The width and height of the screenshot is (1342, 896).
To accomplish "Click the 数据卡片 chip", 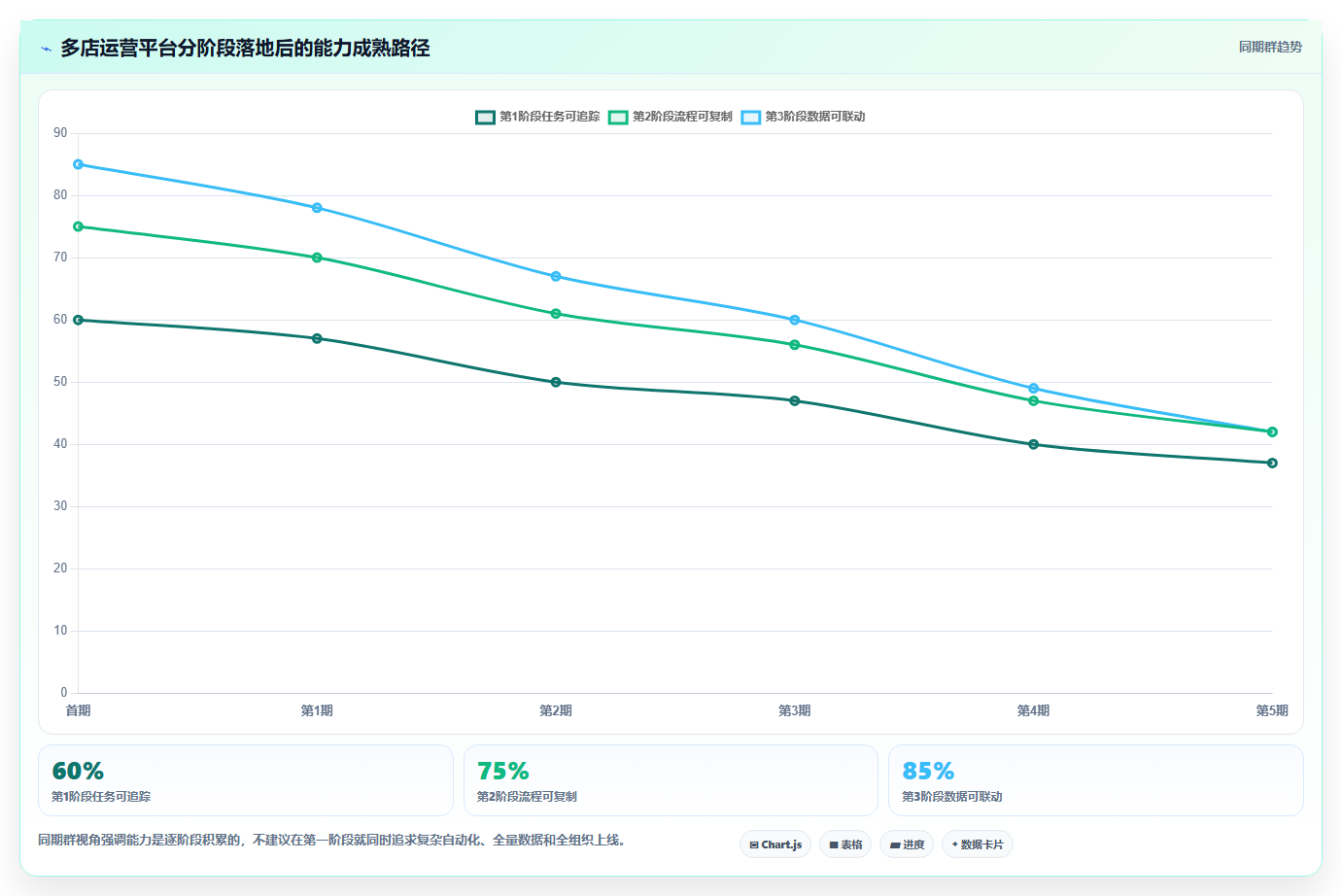I will (x=978, y=844).
